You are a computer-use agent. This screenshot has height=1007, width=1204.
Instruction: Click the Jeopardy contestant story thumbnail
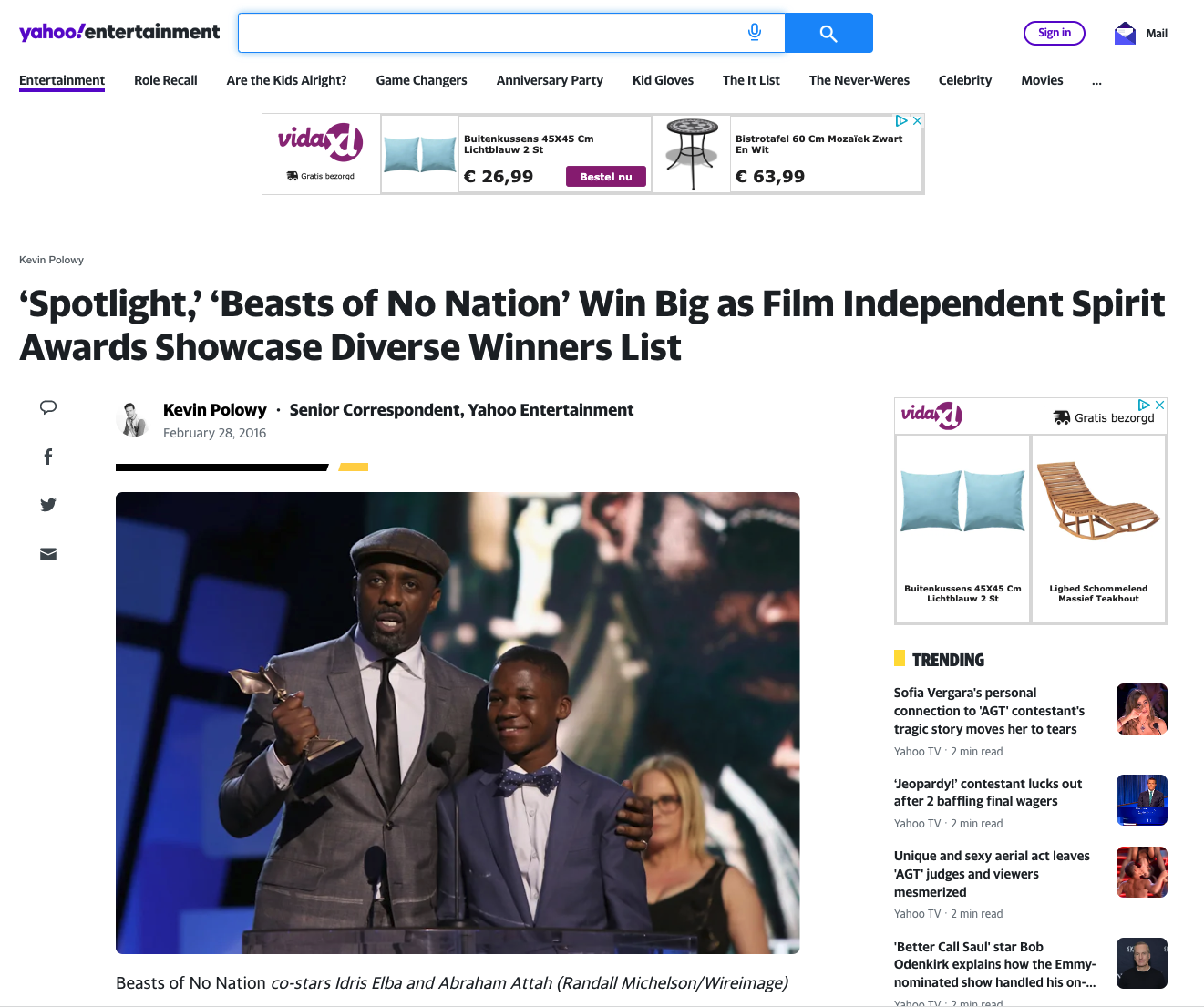[x=1141, y=800]
